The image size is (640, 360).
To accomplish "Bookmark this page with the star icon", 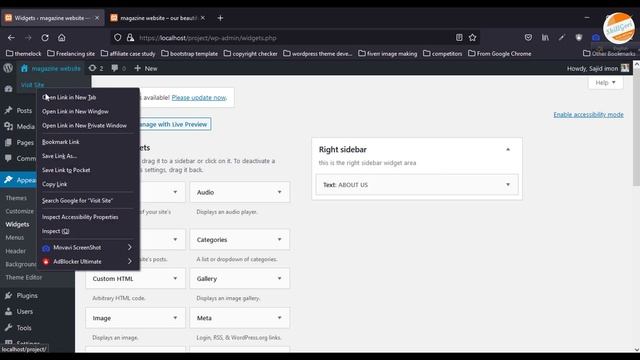I will pyautogui.click(x=473, y=38).
